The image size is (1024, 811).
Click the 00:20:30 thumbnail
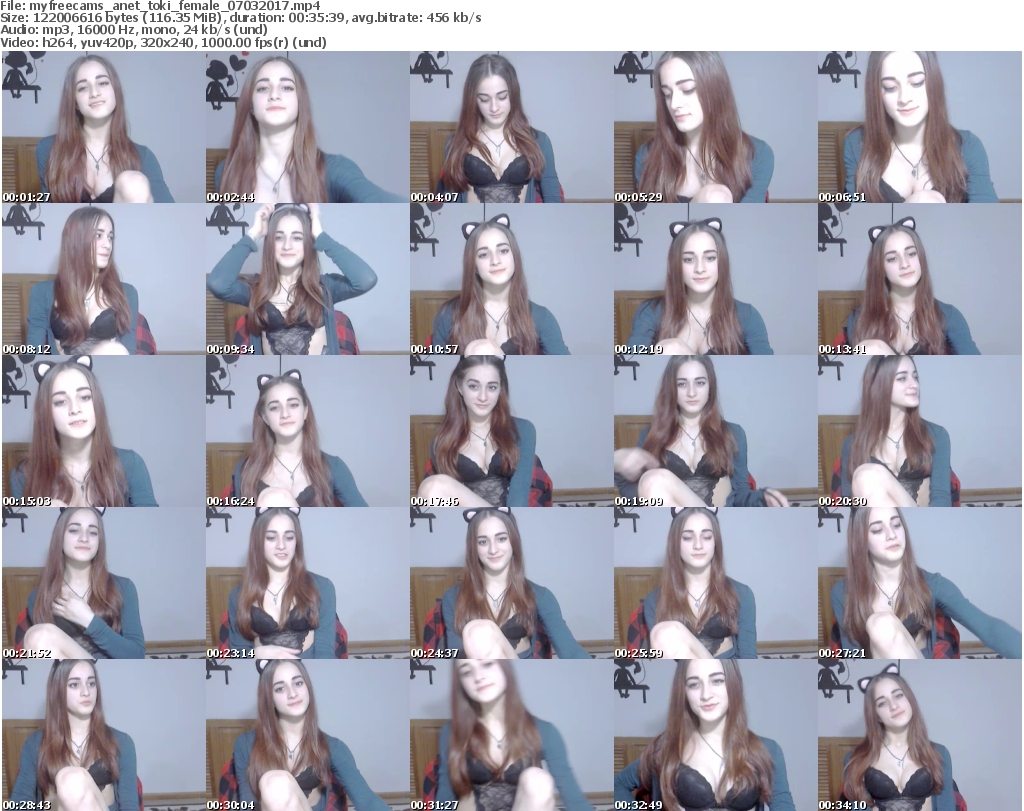coord(920,431)
